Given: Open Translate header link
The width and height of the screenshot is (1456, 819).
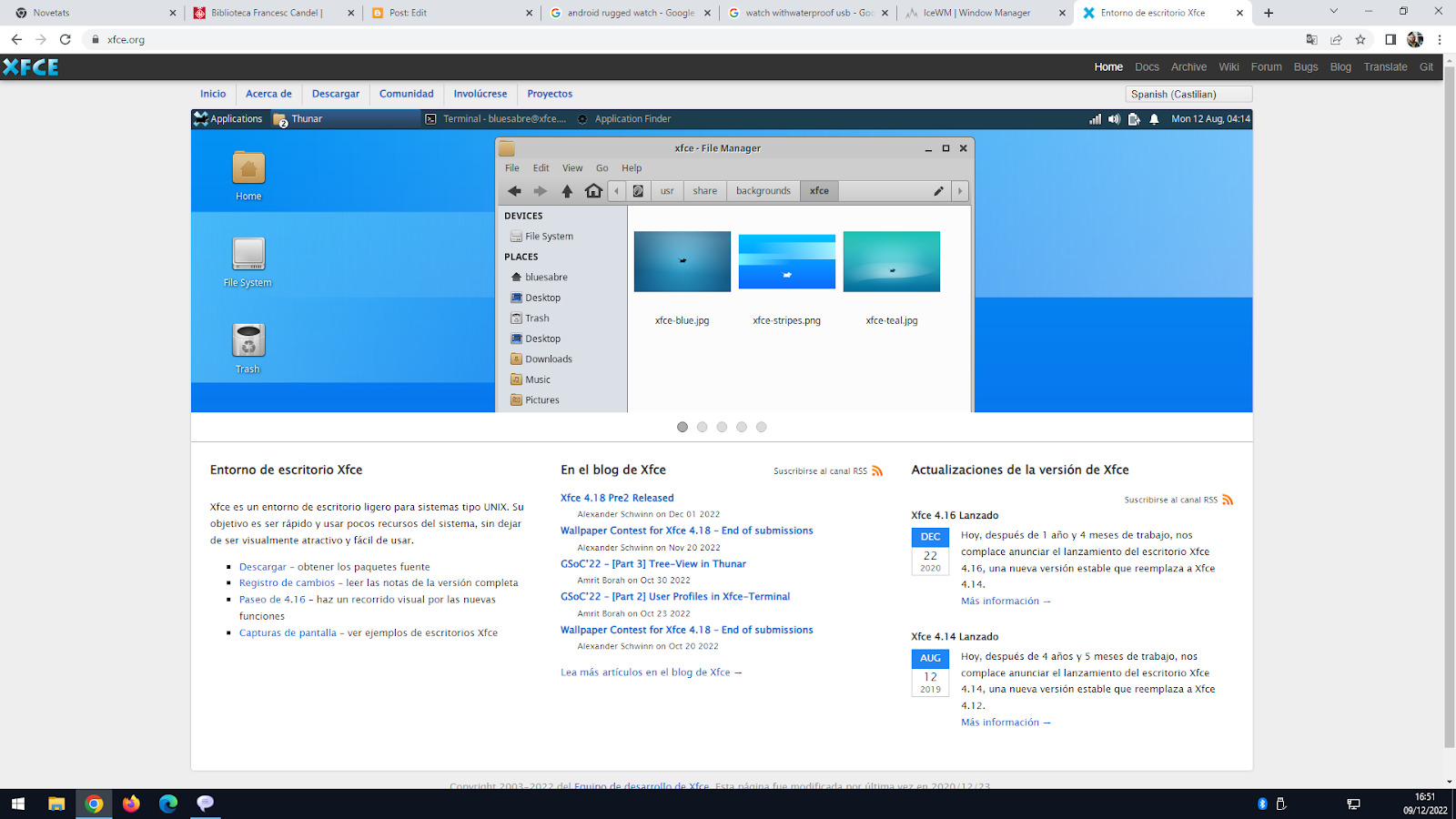Looking at the screenshot, I should click(1385, 67).
